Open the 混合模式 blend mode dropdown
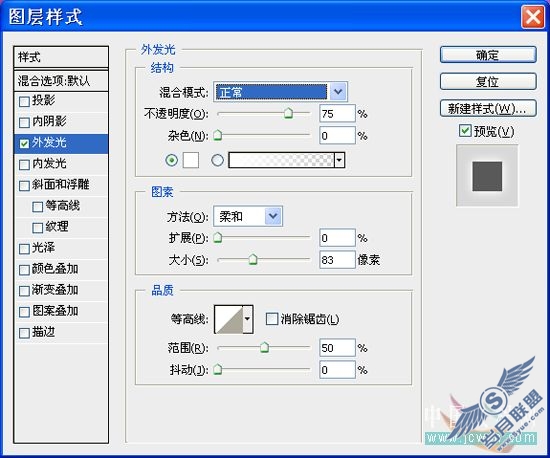This screenshot has width=550, height=458. pos(280,92)
